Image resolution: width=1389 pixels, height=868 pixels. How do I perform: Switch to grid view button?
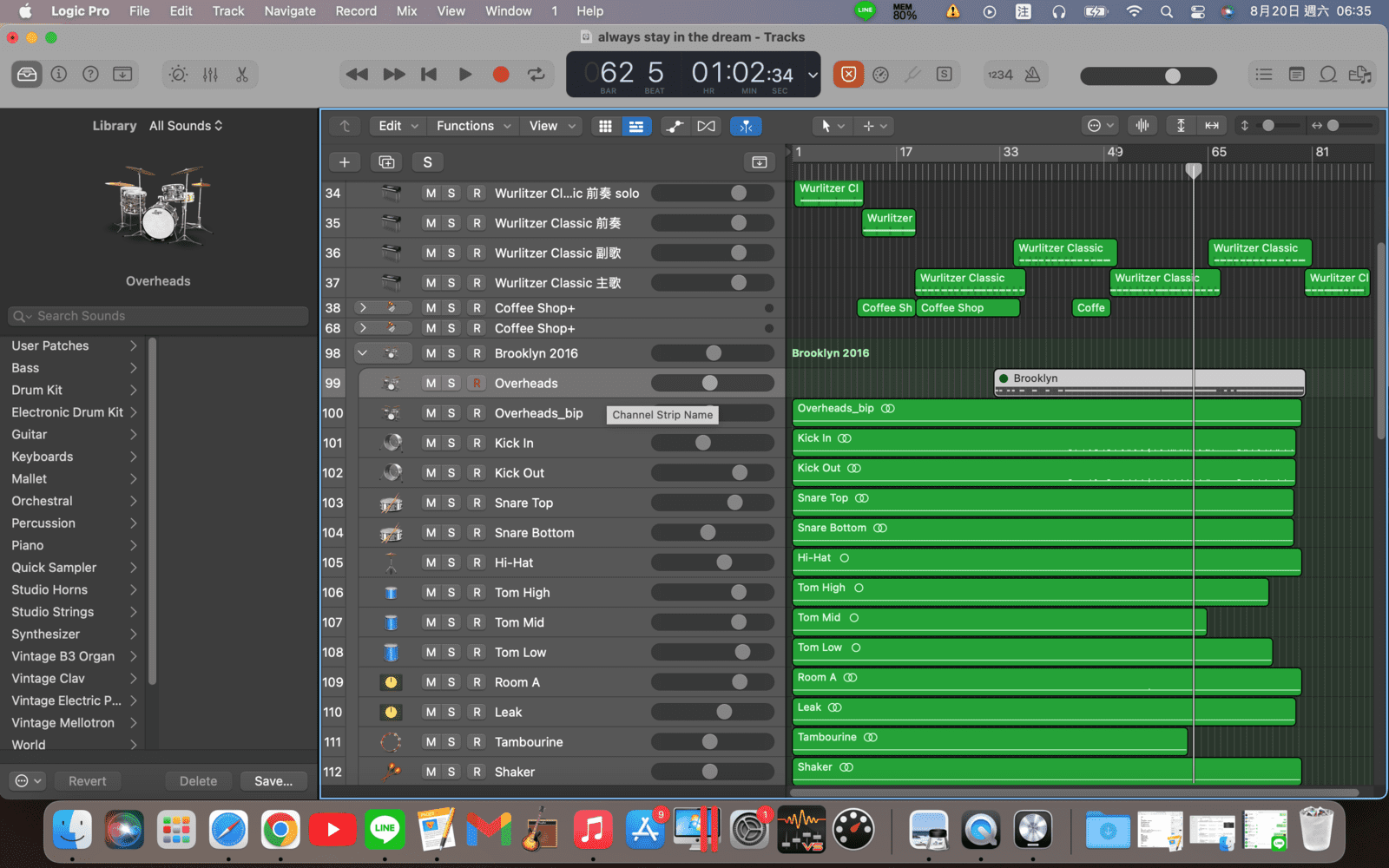point(605,126)
